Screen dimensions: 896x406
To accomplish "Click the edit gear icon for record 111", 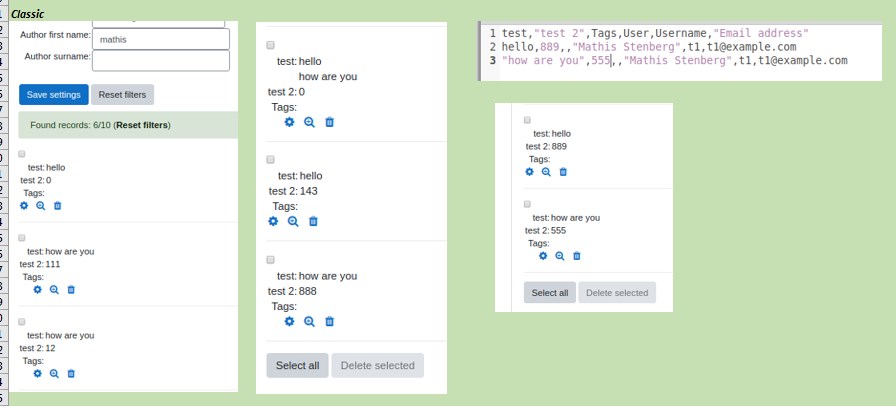I will 38,289.
